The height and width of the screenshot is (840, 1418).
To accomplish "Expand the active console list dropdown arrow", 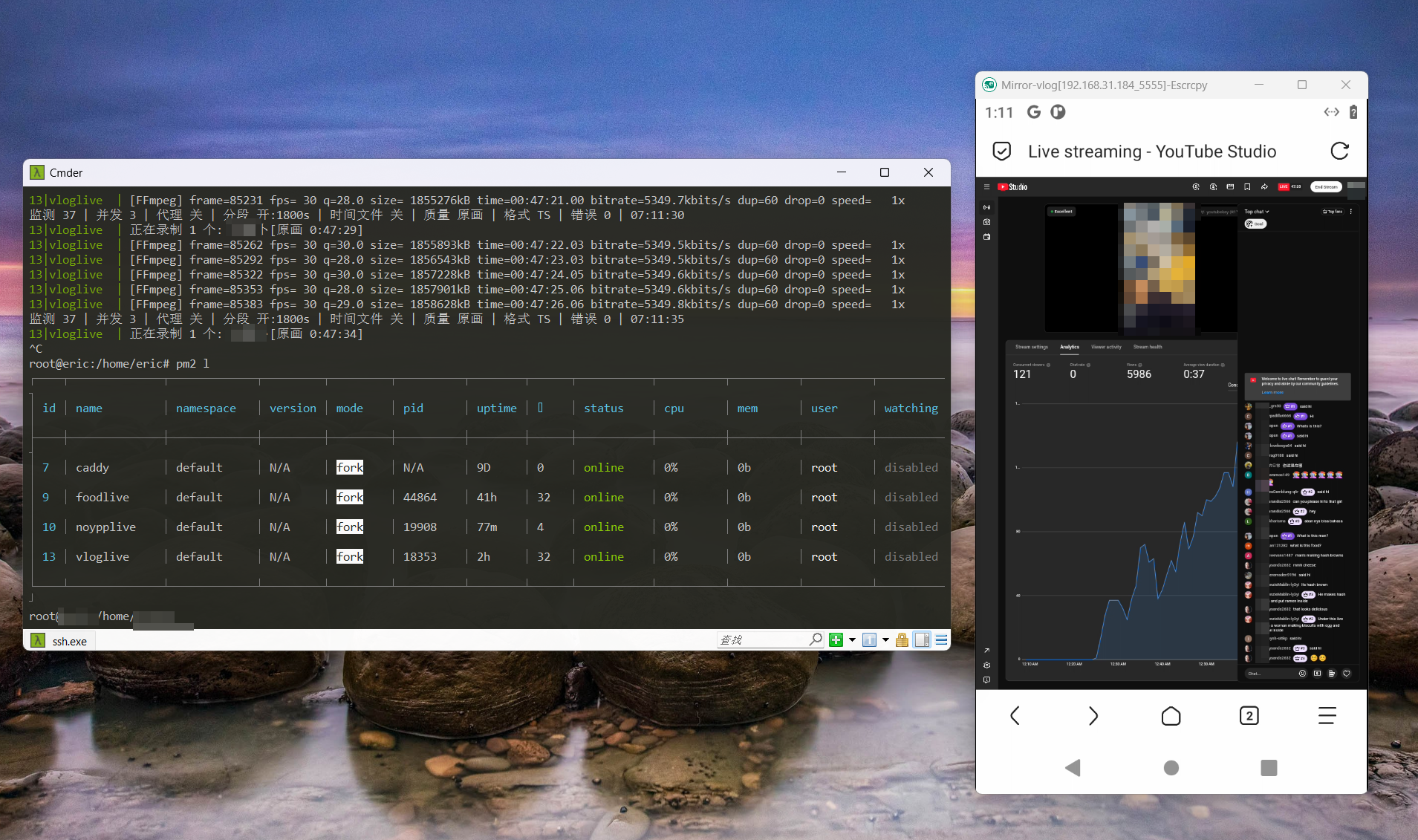I will 885,640.
